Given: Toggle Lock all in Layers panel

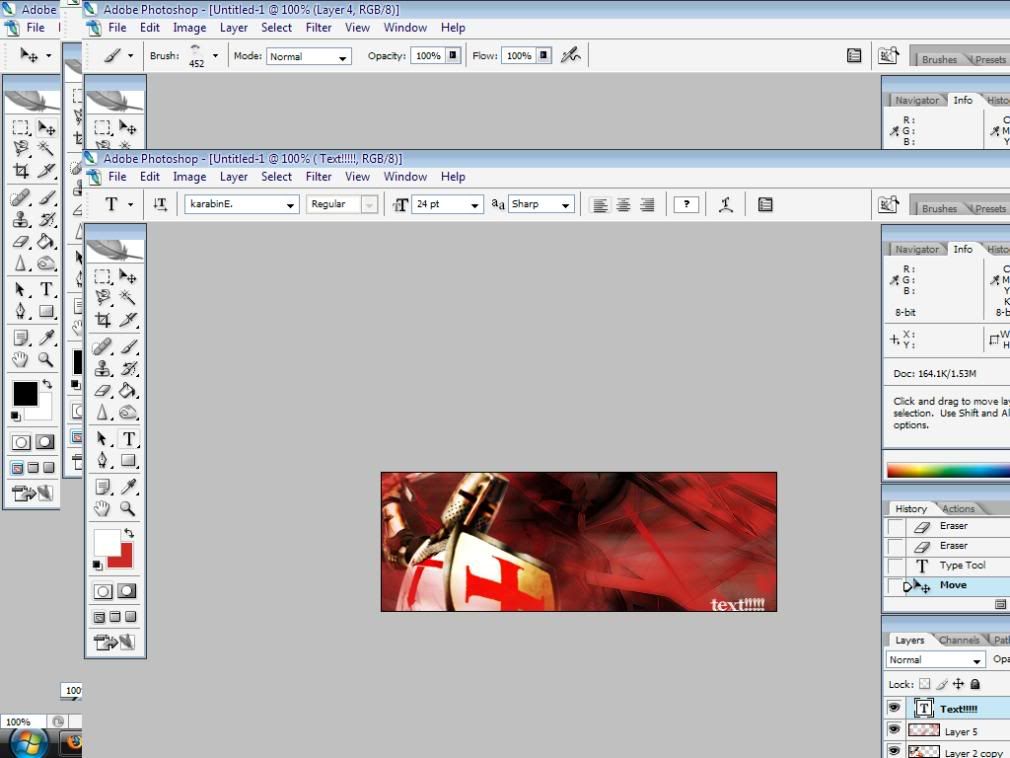Looking at the screenshot, I should pos(975,684).
